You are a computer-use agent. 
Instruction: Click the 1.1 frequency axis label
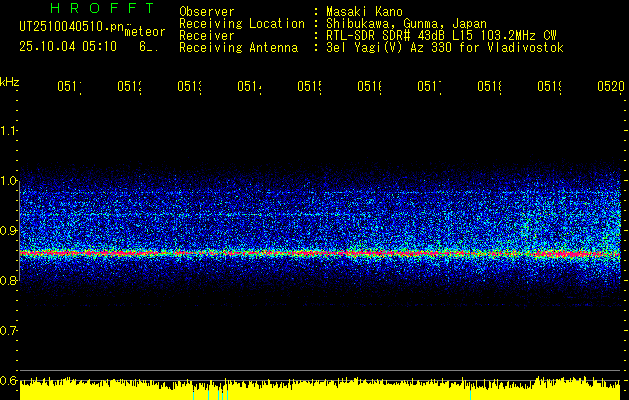coord(9,131)
